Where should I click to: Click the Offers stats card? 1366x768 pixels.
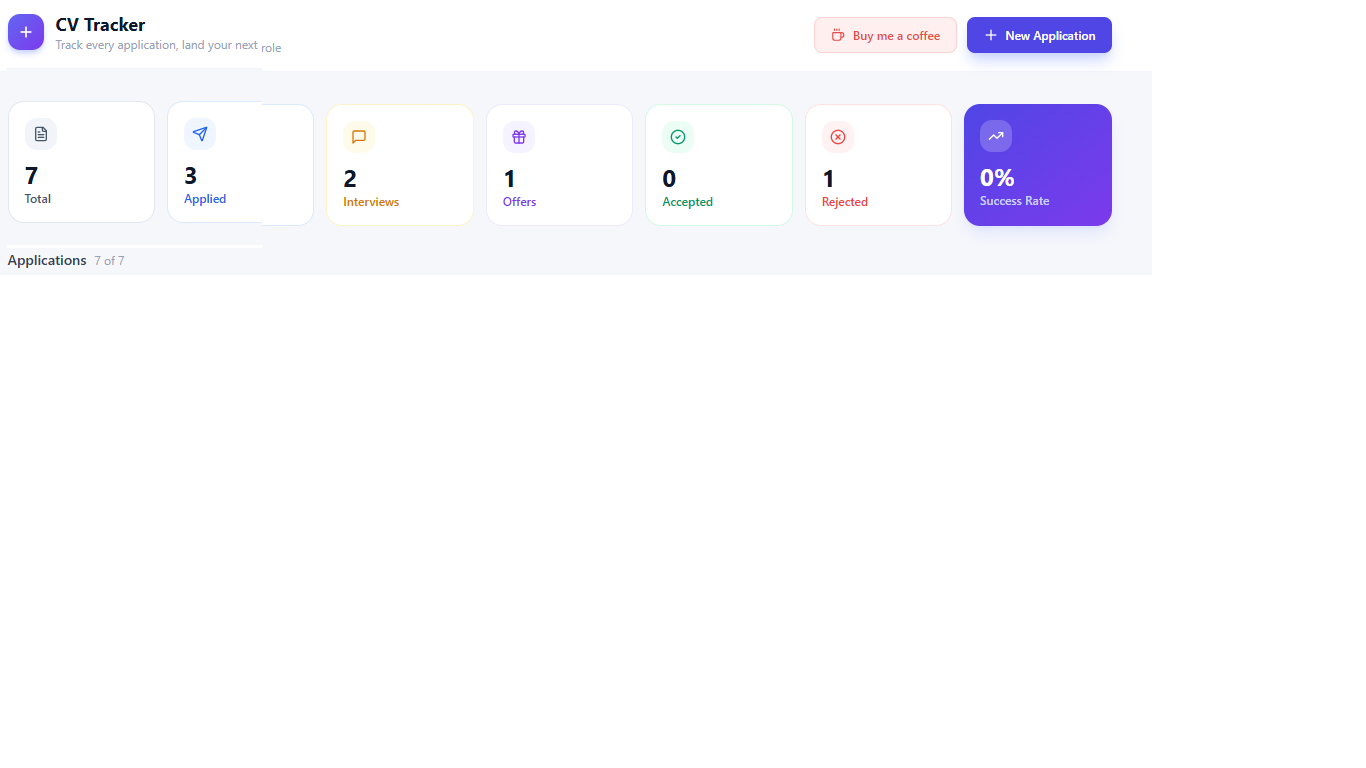pos(559,164)
